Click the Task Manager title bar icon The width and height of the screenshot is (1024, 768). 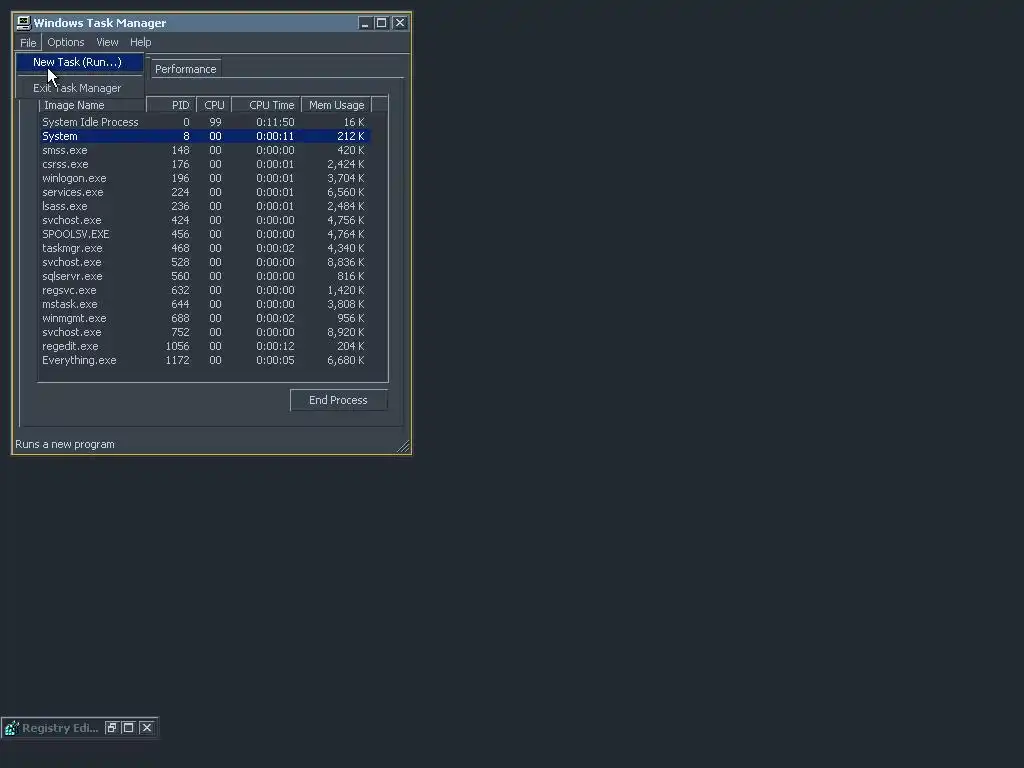24,23
